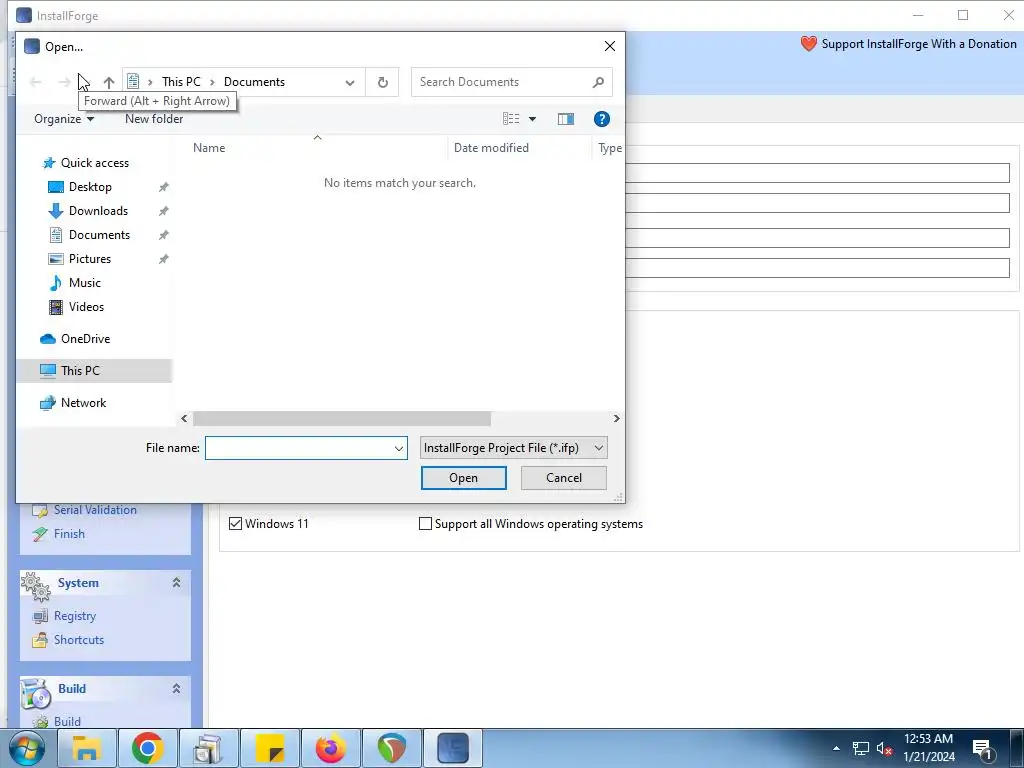This screenshot has width=1024, height=768.
Task: Open file dialog help button
Action: [x=601, y=119]
